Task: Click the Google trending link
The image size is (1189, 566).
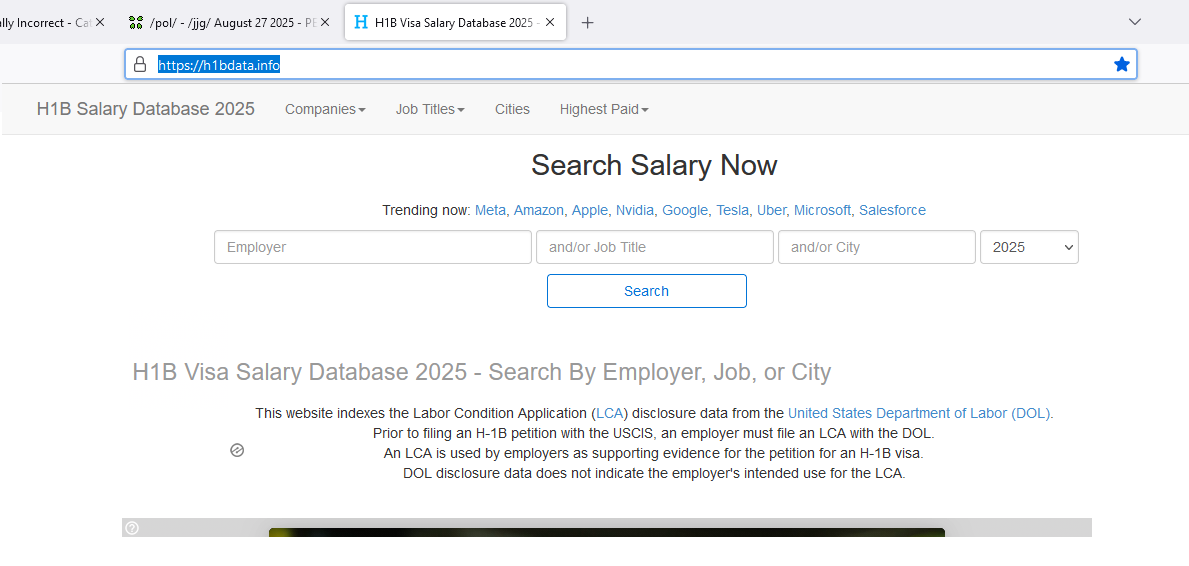Action: coord(685,210)
